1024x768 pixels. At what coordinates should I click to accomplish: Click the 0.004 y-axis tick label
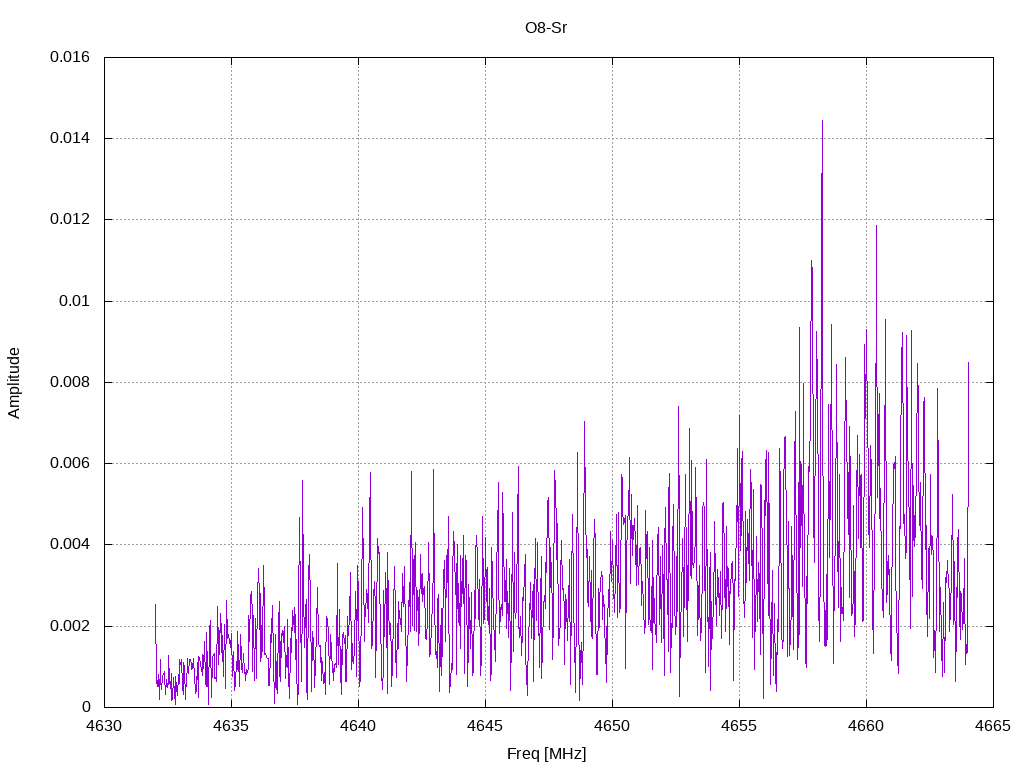[70, 544]
